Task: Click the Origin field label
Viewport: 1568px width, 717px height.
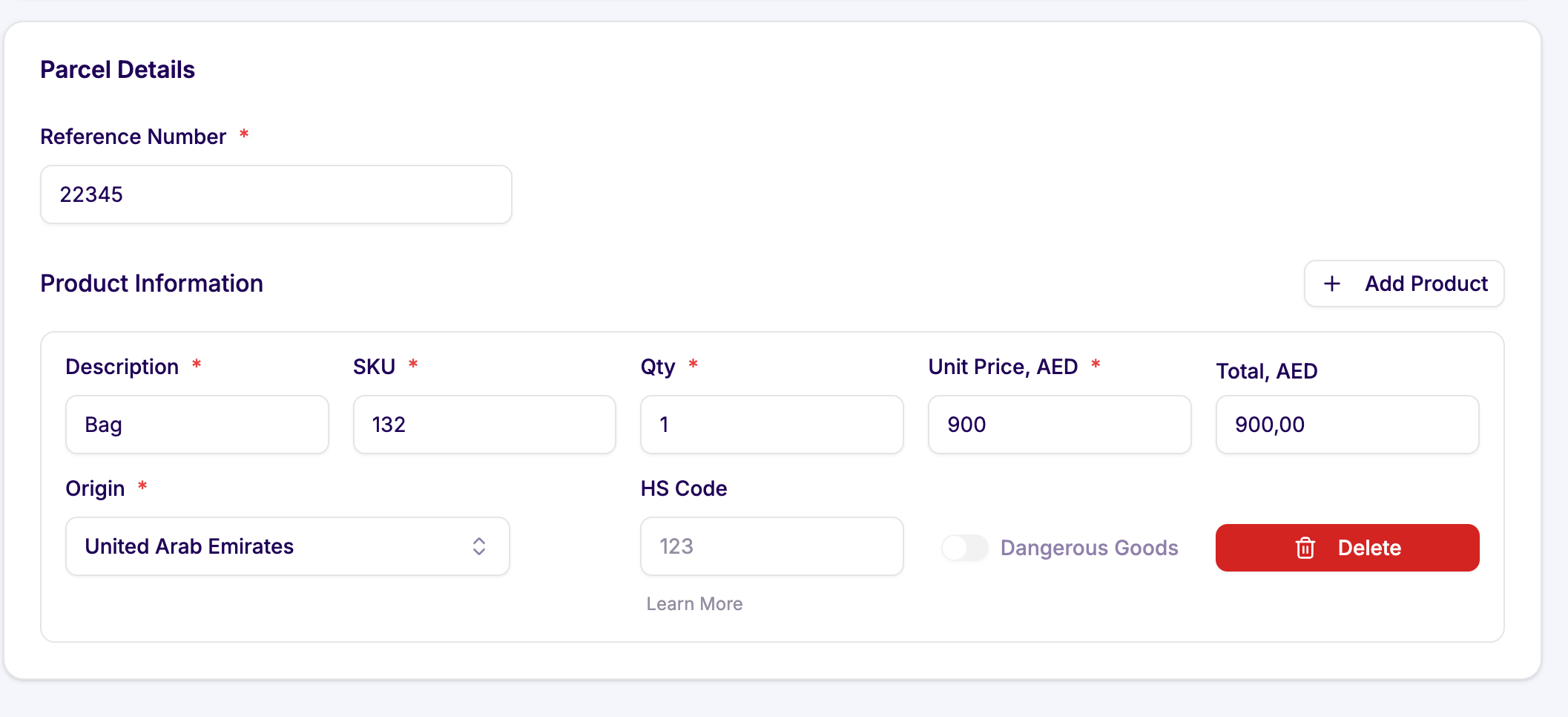Action: coord(95,488)
